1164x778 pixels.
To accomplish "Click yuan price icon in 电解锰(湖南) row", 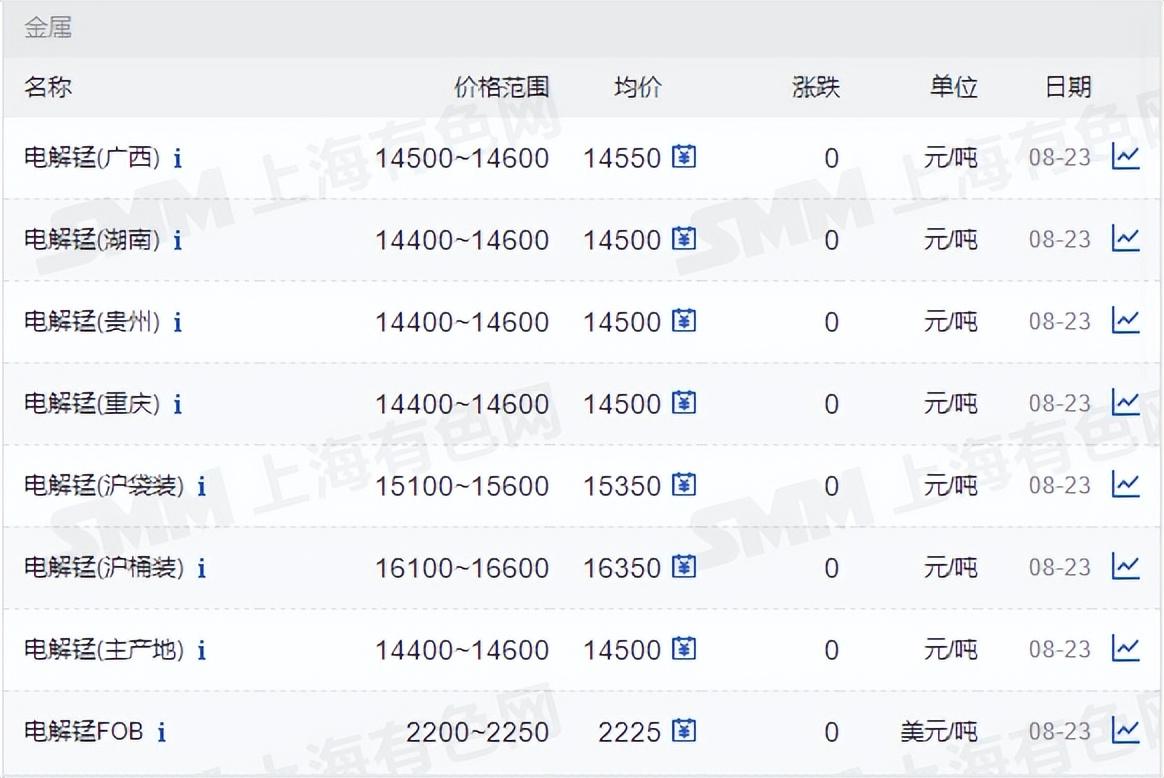I will 684,239.
